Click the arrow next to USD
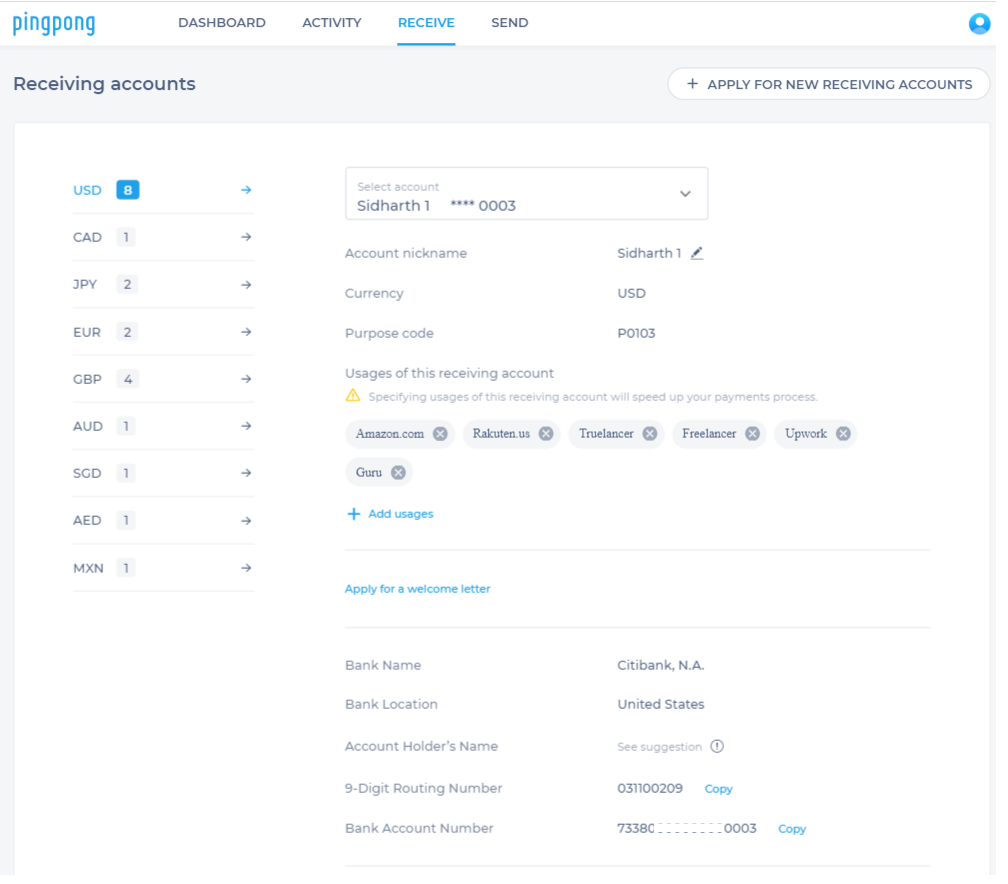This screenshot has width=1008, height=884. pos(246,190)
